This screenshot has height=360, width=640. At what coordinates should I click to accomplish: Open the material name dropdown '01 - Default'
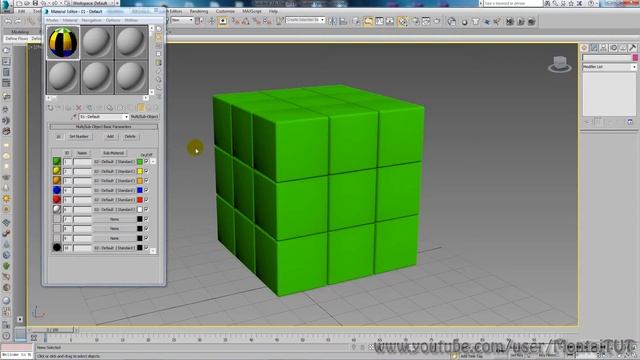click(x=104, y=117)
